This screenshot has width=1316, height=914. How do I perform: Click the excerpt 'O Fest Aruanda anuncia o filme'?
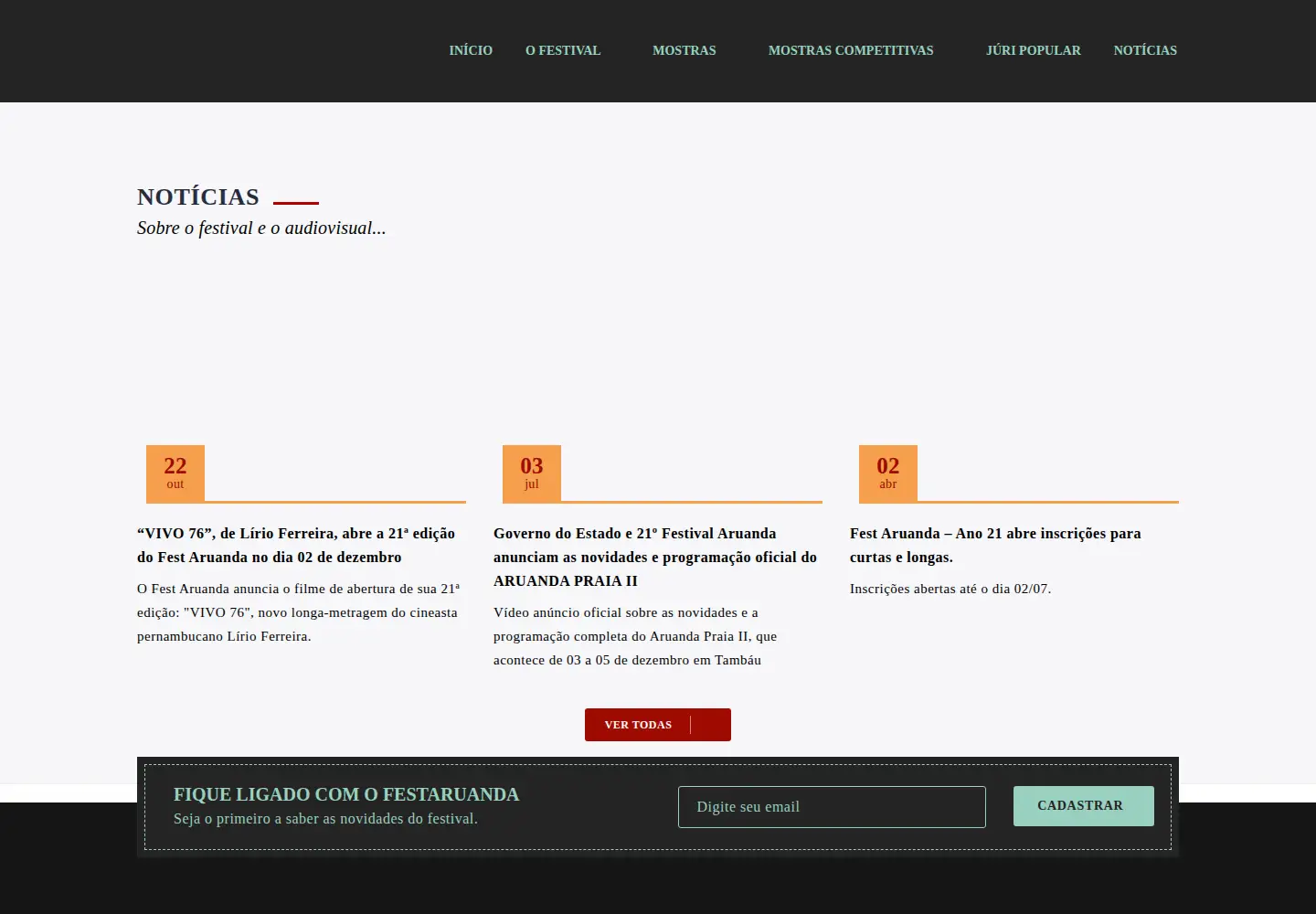point(298,612)
